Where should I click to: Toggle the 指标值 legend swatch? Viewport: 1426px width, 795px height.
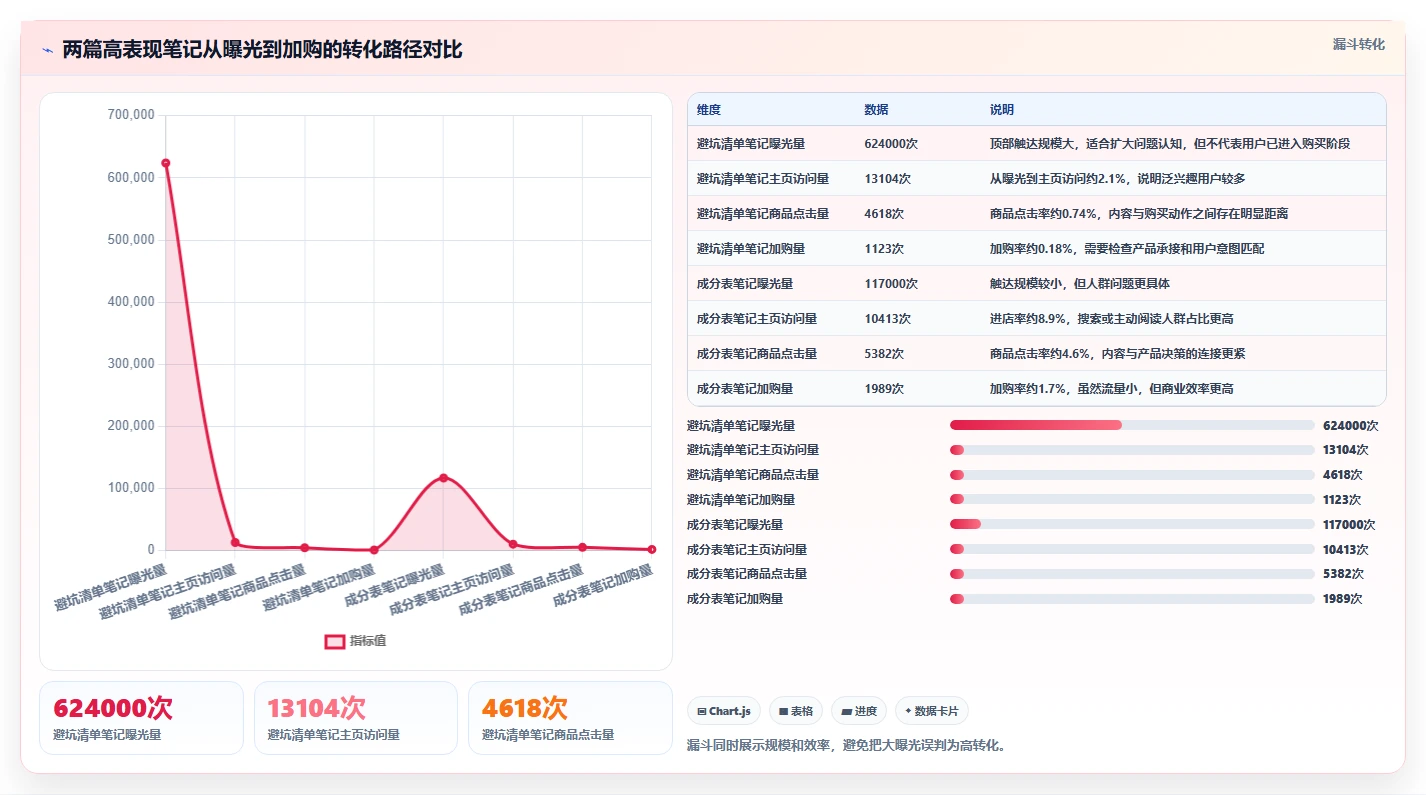[335, 641]
